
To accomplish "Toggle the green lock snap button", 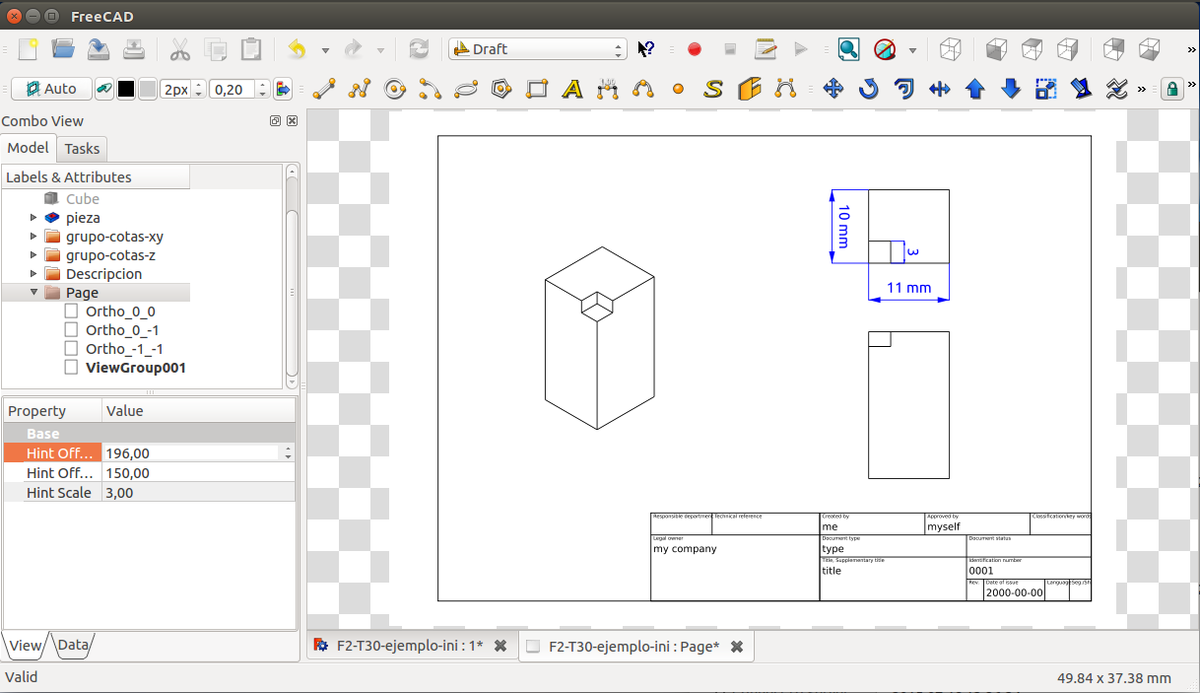I will (1171, 89).
